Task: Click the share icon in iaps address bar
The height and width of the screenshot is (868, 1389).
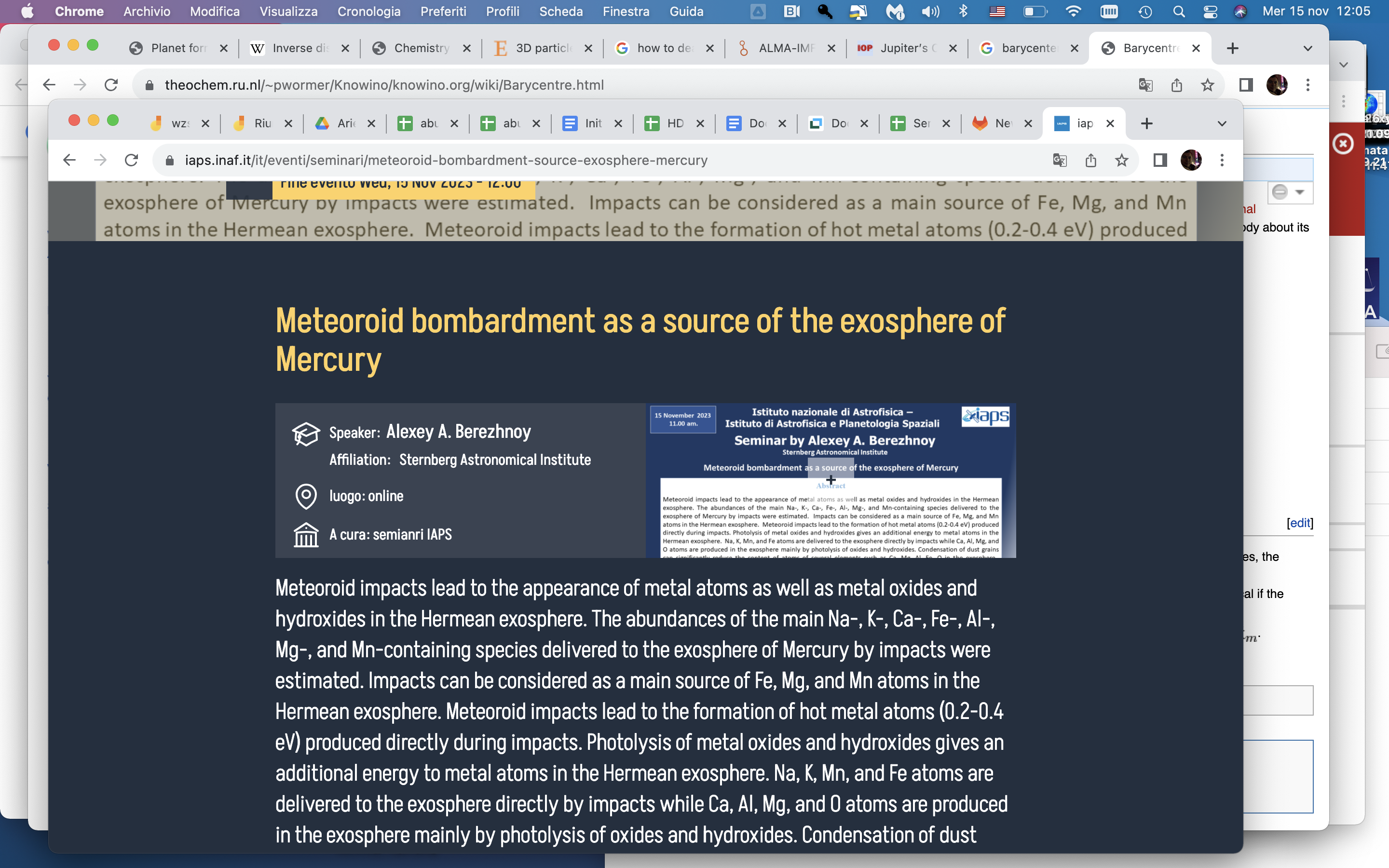Action: [1090, 160]
